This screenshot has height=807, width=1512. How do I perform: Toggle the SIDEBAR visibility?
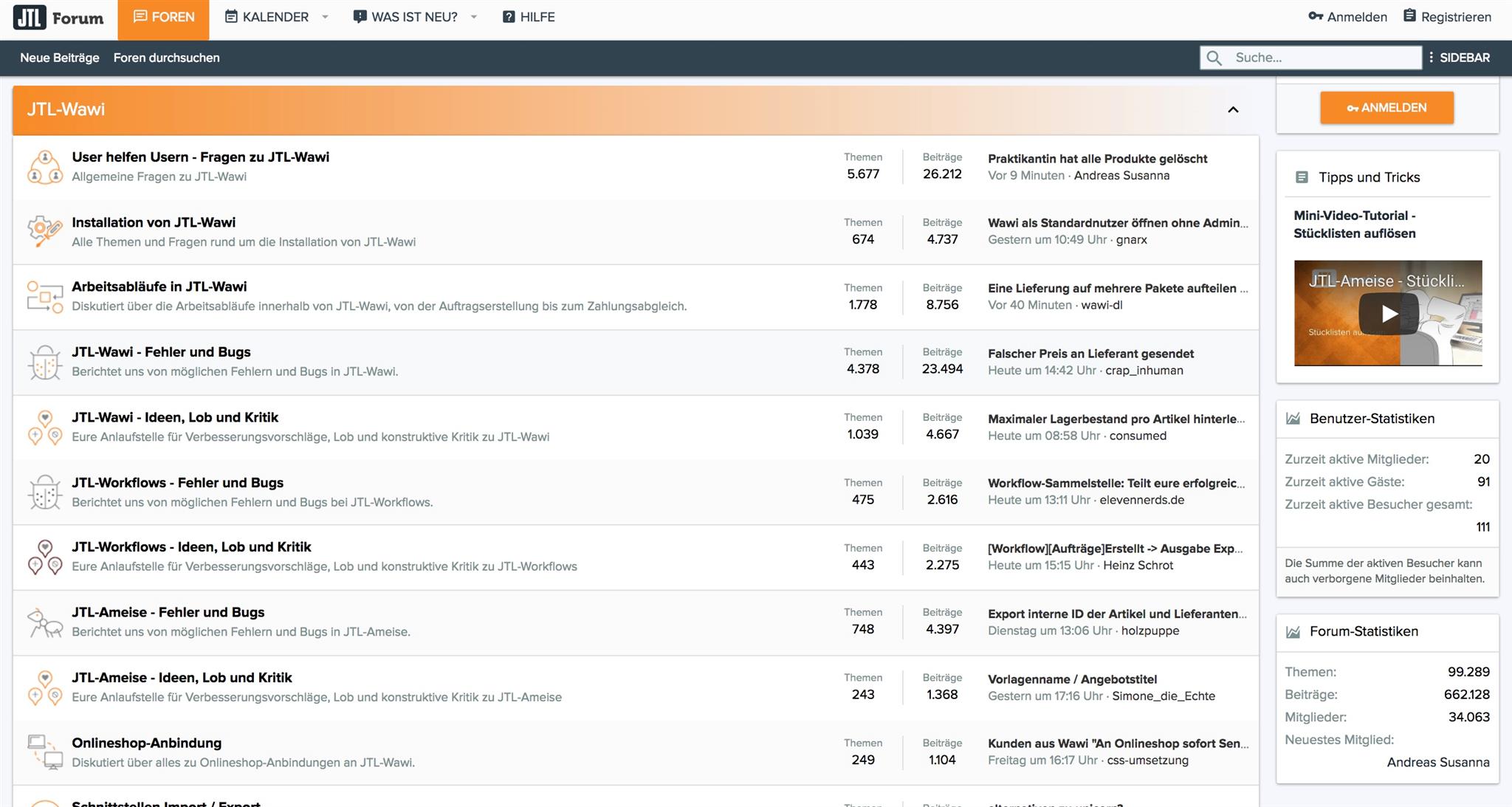(1460, 58)
